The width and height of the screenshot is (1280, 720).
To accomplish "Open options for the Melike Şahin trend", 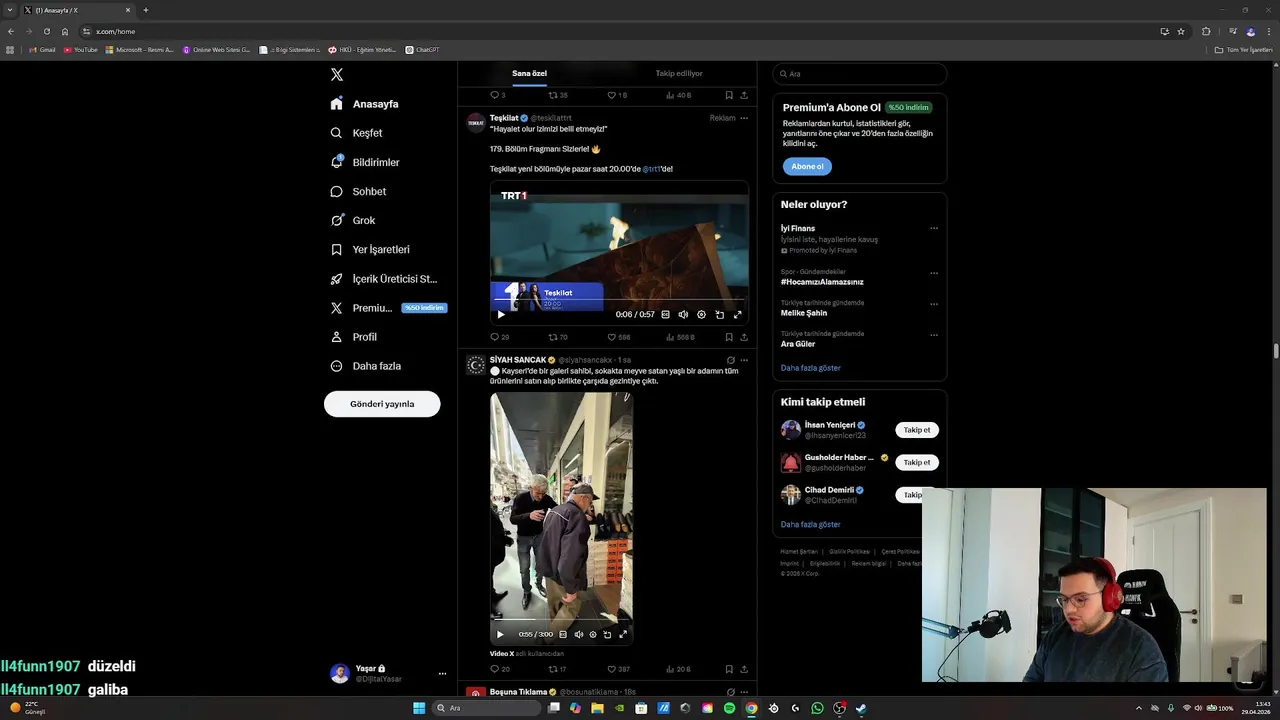I will tap(934, 304).
